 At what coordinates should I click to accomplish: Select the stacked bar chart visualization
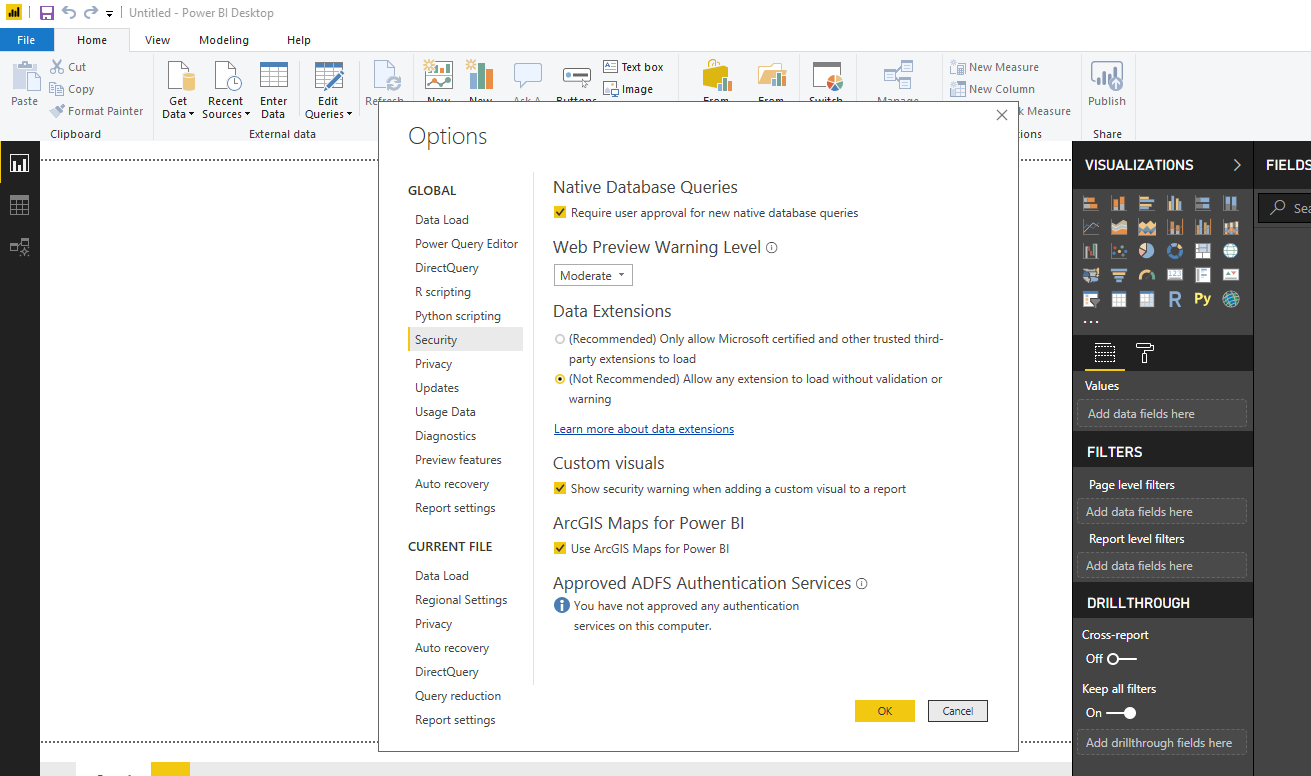[1091, 203]
